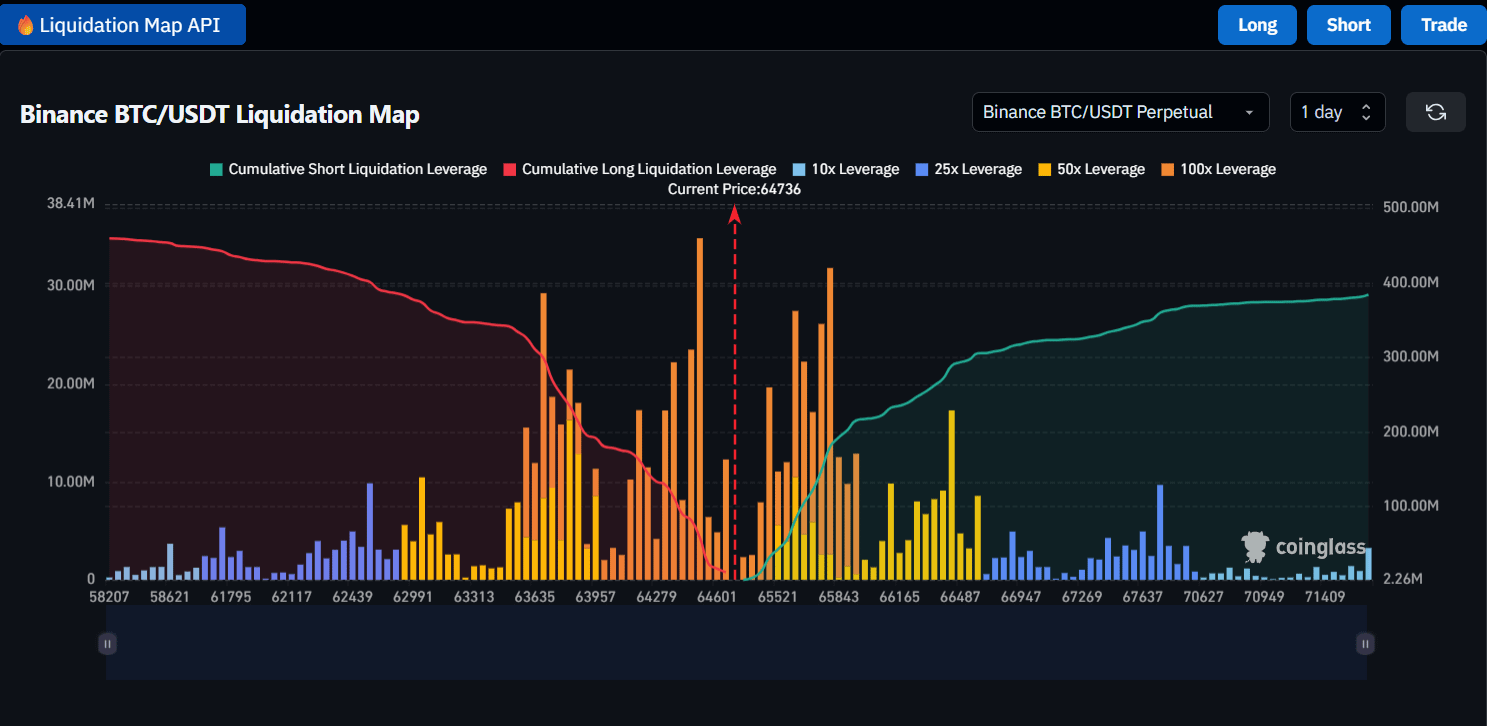Click the flame icon beside Liquidation Map API
The height and width of the screenshot is (726, 1487).
point(26,25)
